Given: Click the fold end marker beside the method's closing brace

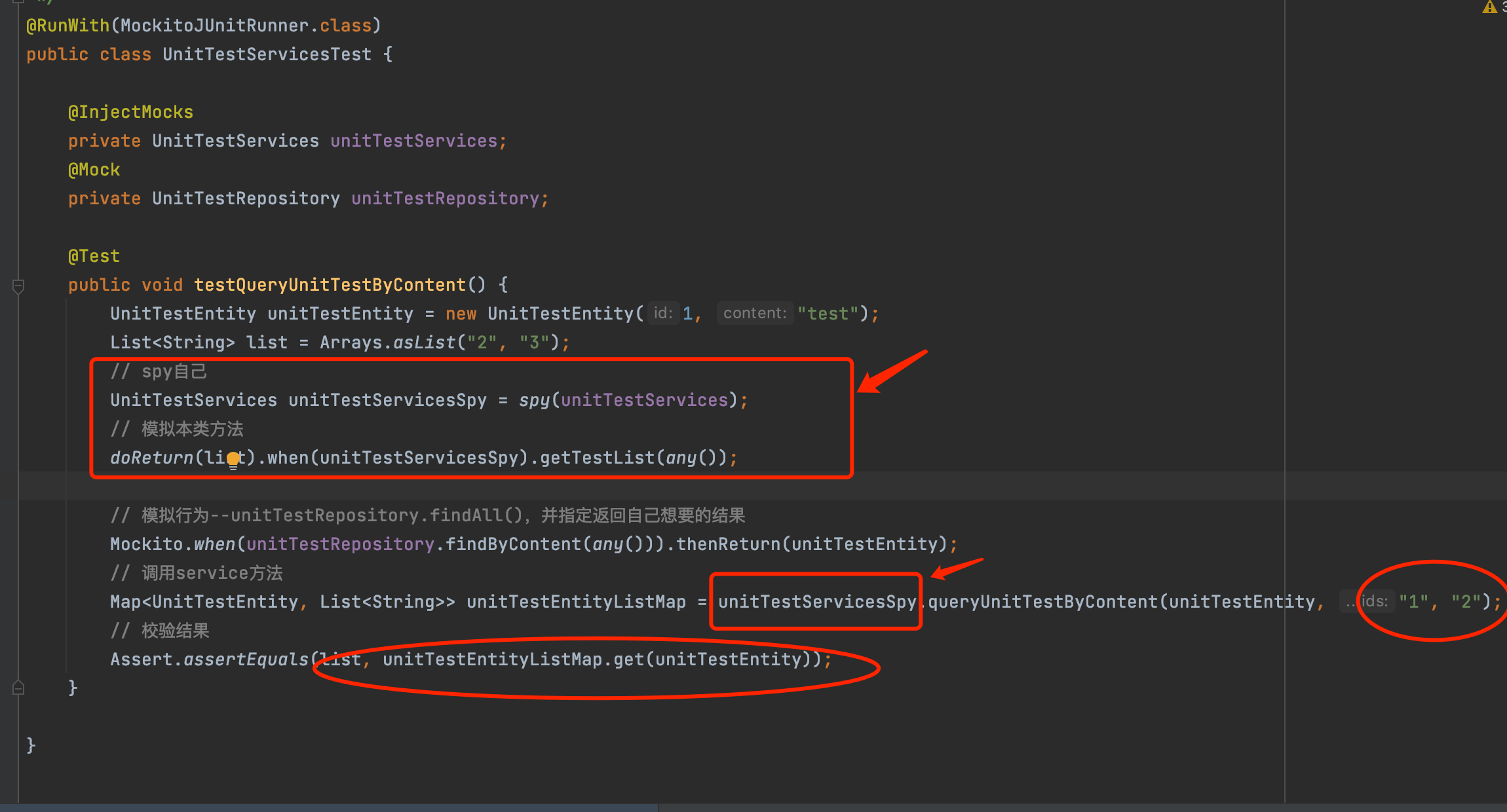Looking at the screenshot, I should (18, 688).
